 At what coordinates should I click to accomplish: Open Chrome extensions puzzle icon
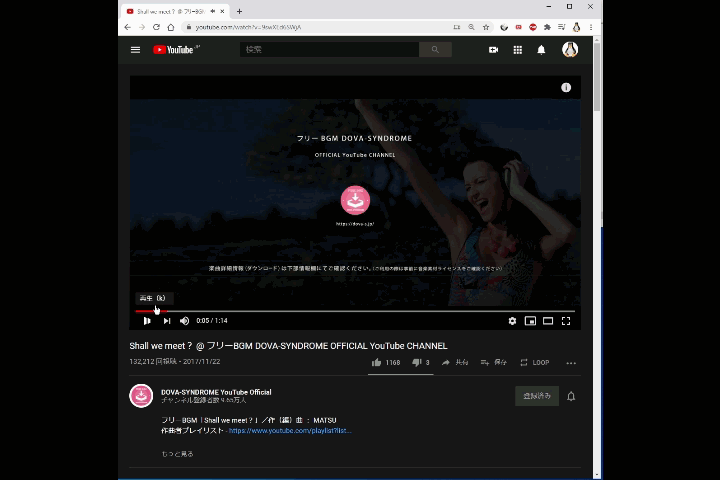coord(547,27)
